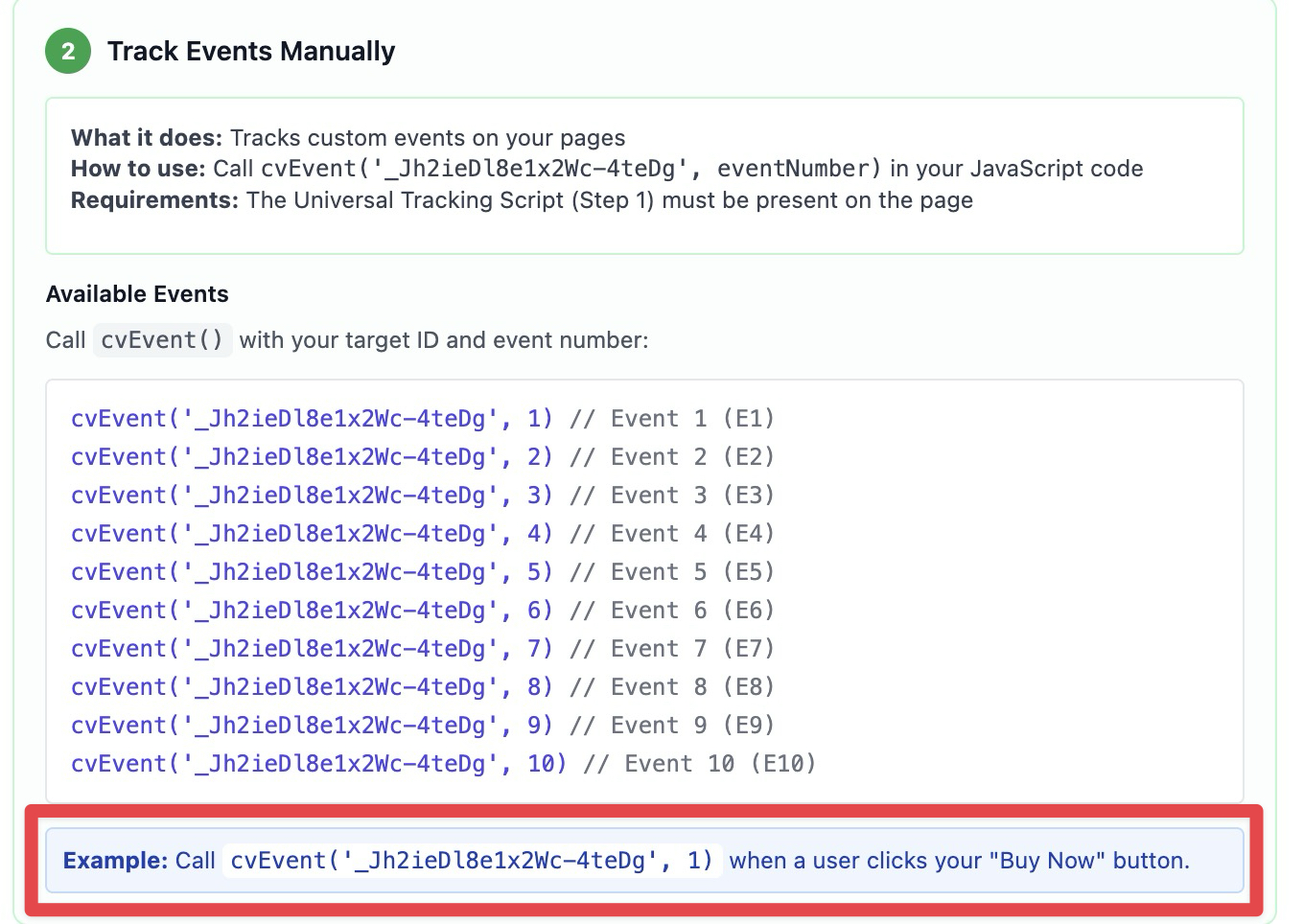1304x924 pixels.
Task: Select the Event 5 (E5) code line
Action: [x=423, y=572]
